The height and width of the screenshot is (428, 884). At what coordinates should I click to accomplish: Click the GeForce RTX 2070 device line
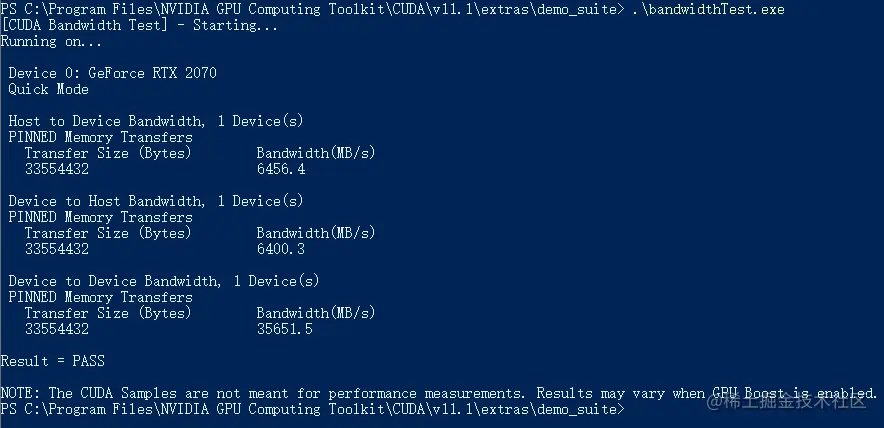(112, 73)
